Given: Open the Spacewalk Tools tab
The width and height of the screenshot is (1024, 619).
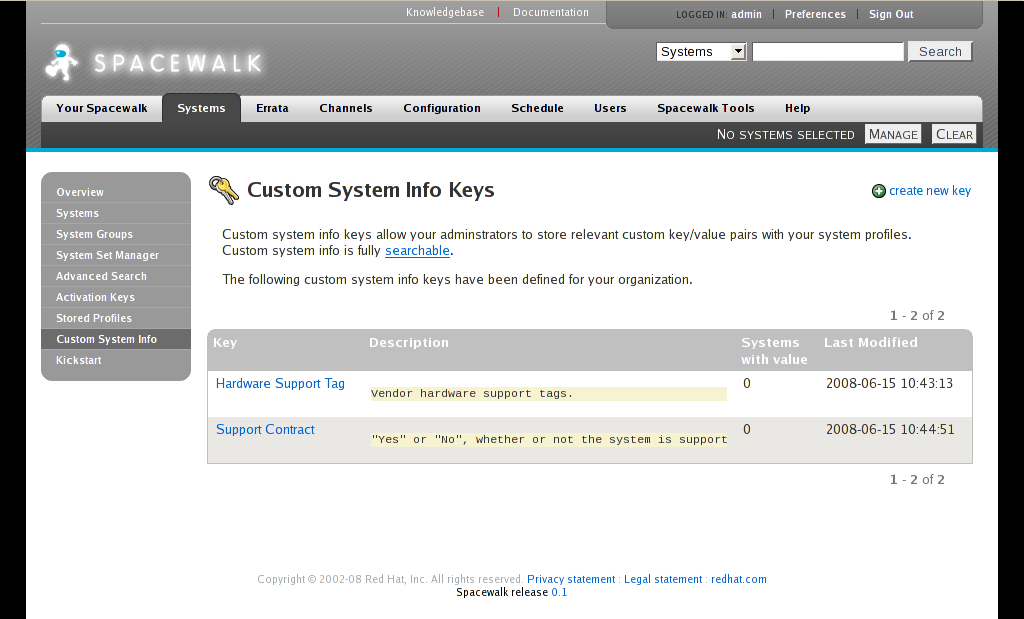Looking at the screenshot, I should click(x=706, y=108).
